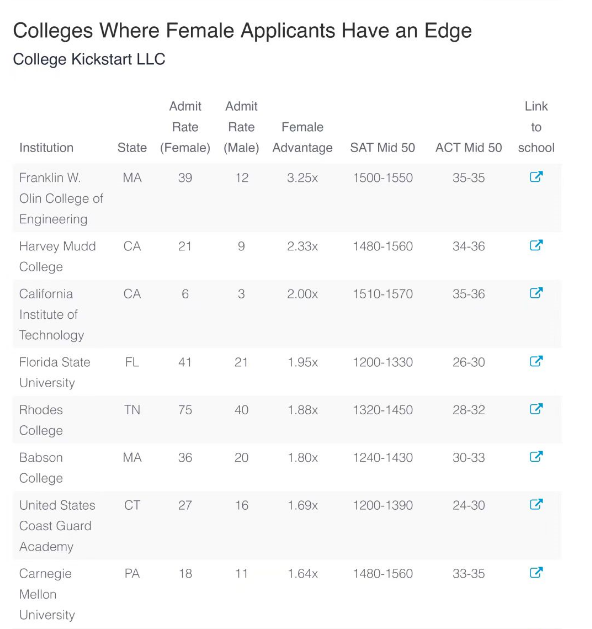Sort by Admit Rate (Male) column header
The height and width of the screenshot is (629, 592).
(241, 127)
